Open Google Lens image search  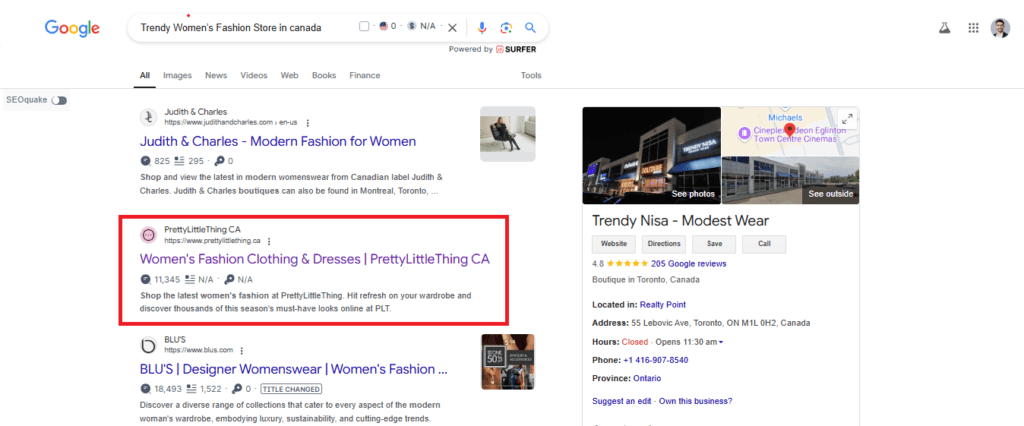(506, 28)
